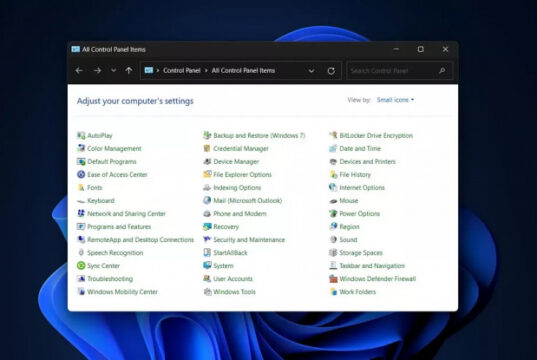Select Control Panel in the breadcrumb

(x=182, y=71)
